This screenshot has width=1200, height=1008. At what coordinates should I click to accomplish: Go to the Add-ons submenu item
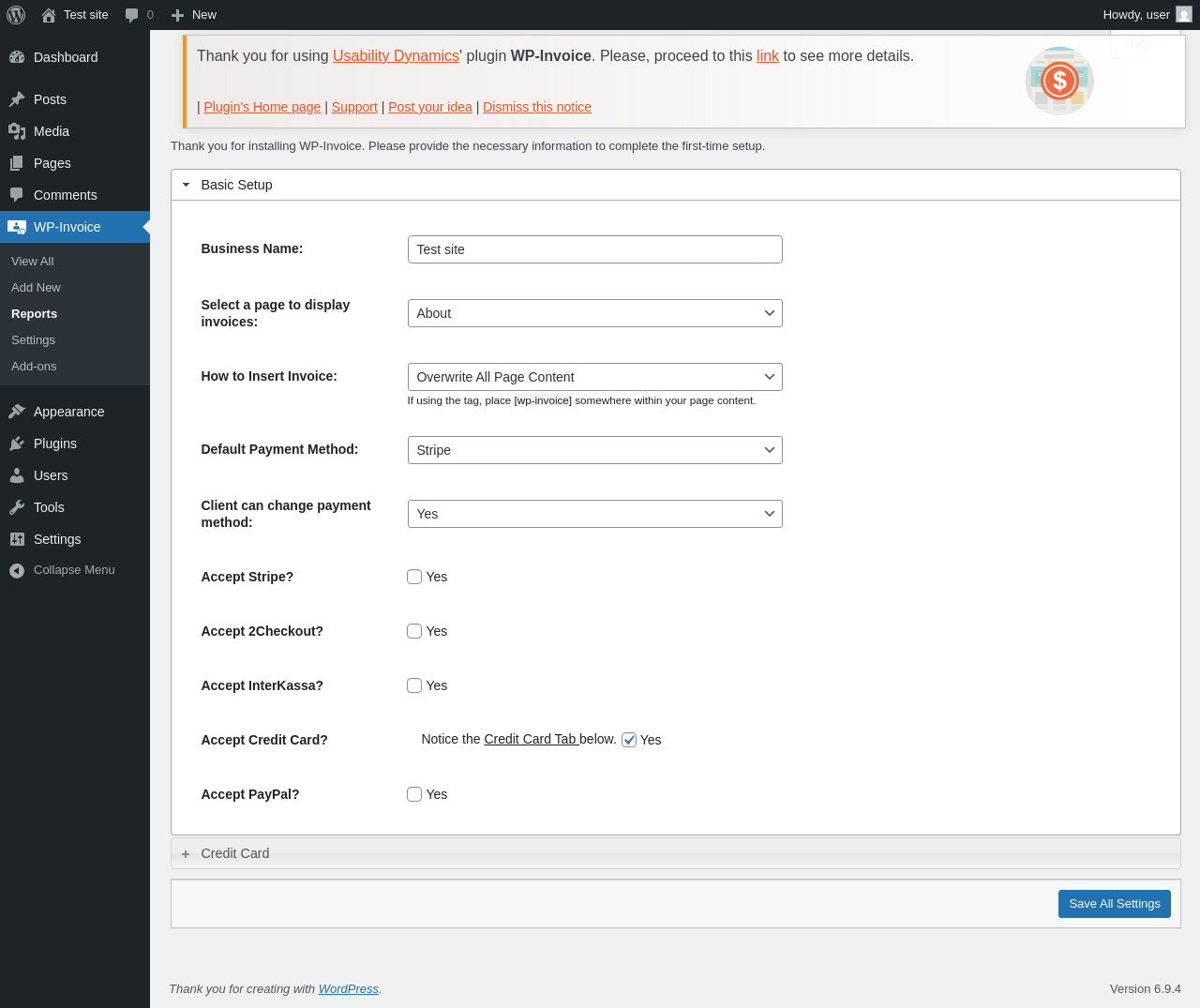34,367
